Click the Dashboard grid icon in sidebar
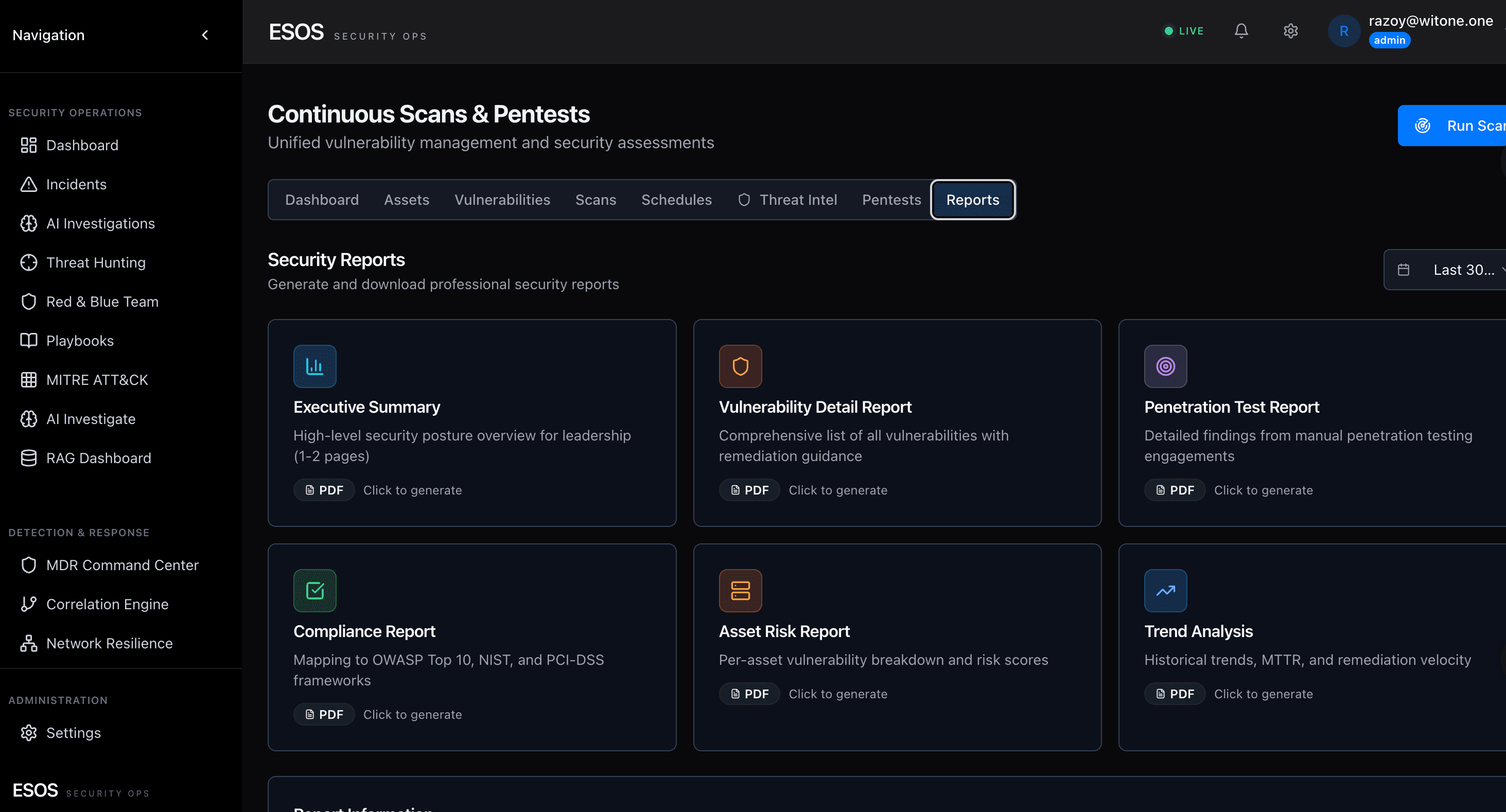 29,145
